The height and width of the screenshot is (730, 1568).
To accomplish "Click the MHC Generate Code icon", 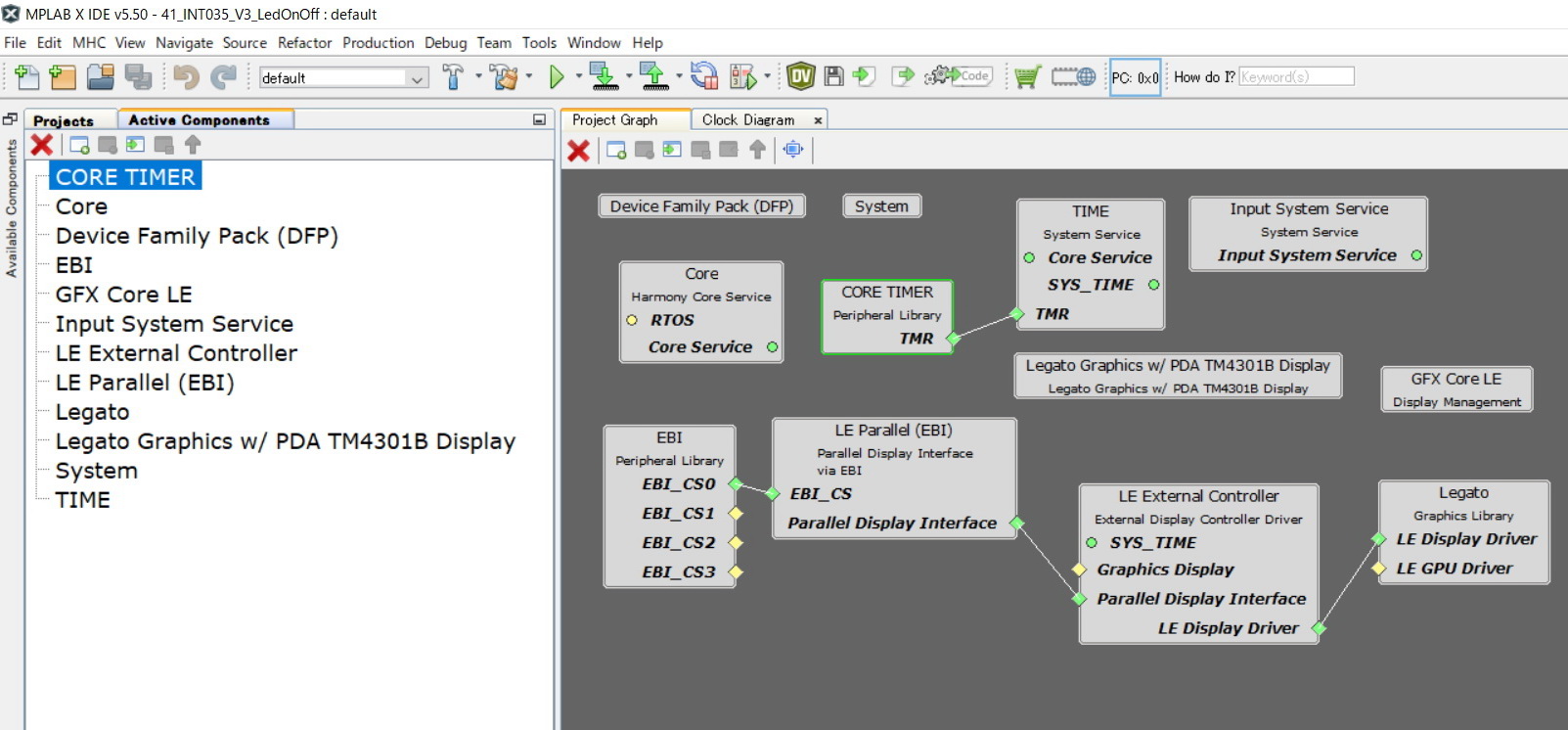I will click(x=959, y=76).
